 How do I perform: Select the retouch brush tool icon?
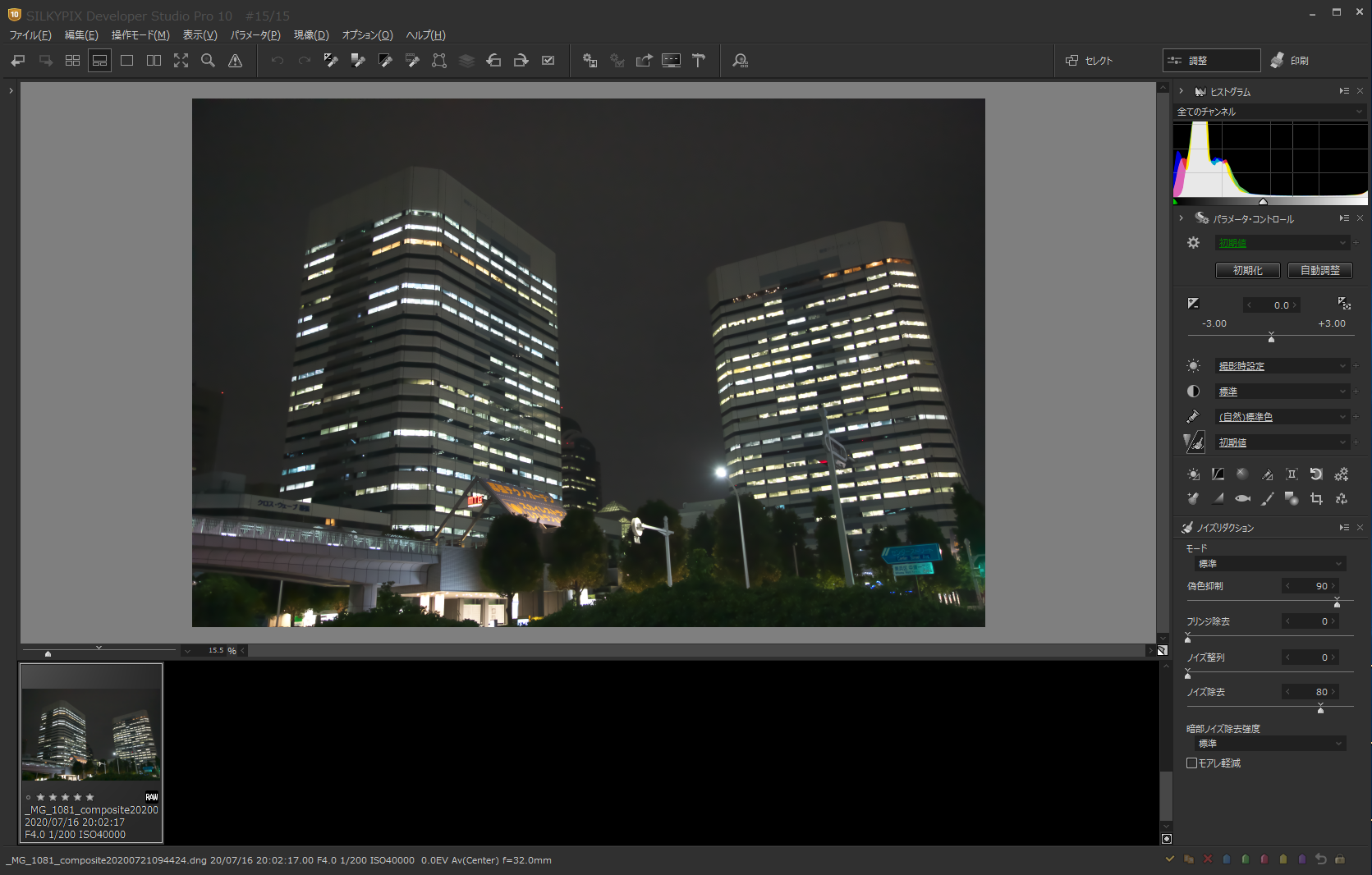tap(1267, 498)
